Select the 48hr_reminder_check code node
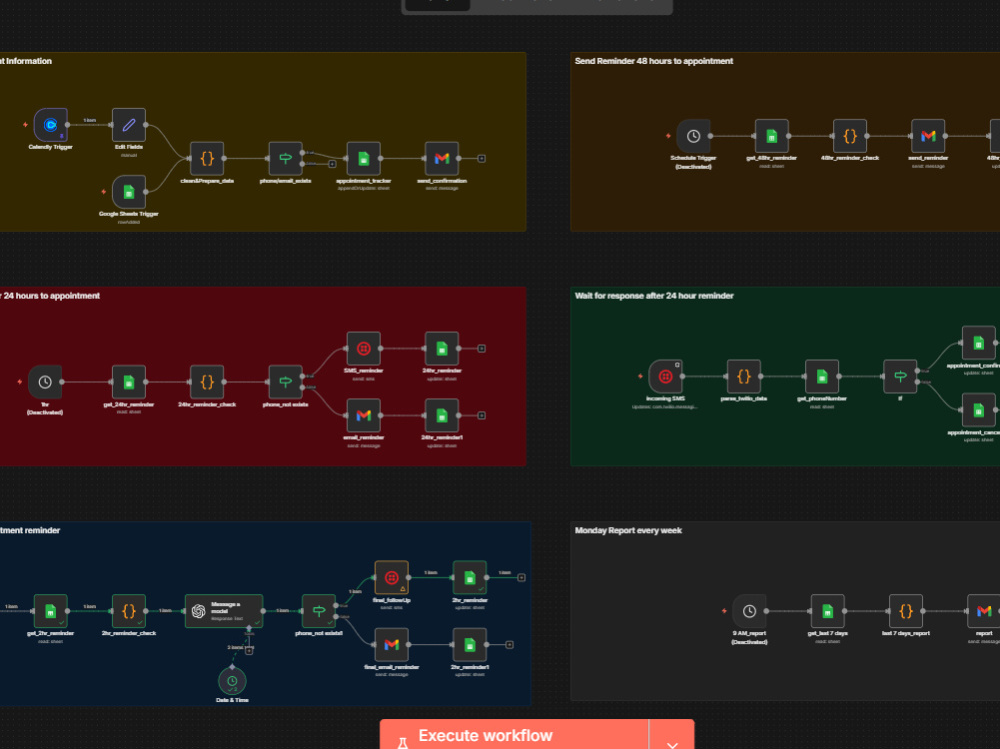Screen dimensions: 1000x749 coord(850,136)
